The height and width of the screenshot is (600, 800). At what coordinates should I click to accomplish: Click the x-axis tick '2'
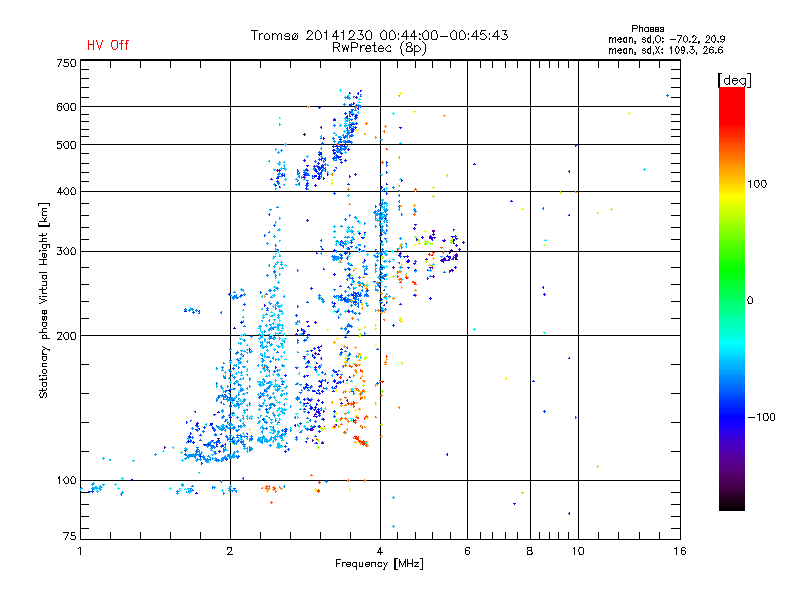pos(230,551)
